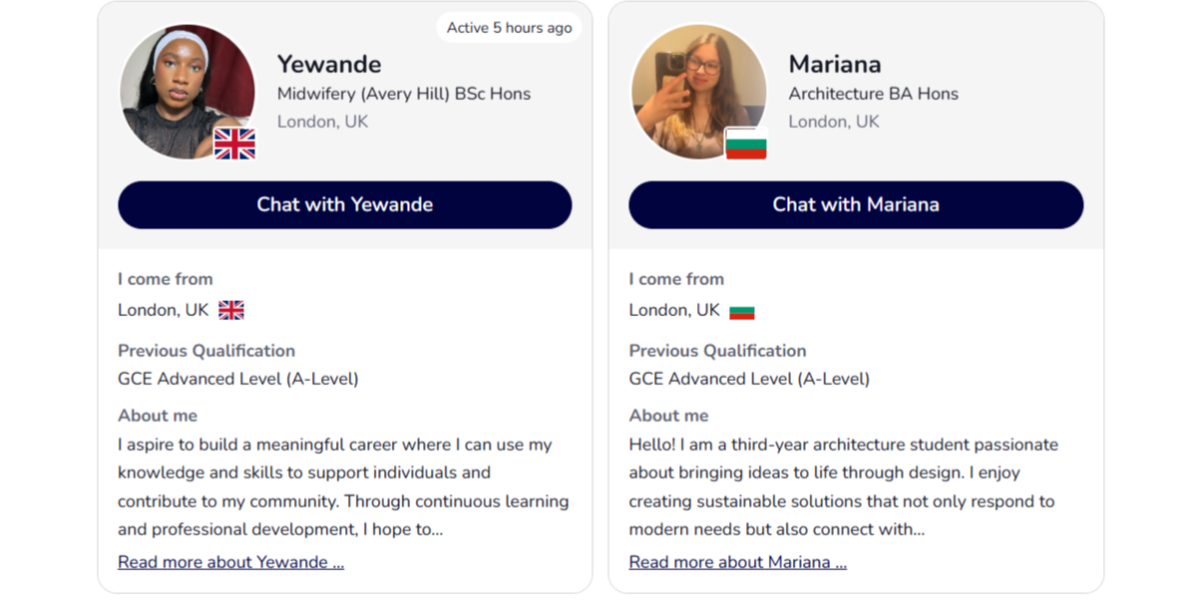
Task: Click the Yewande name heading
Action: 329,64
